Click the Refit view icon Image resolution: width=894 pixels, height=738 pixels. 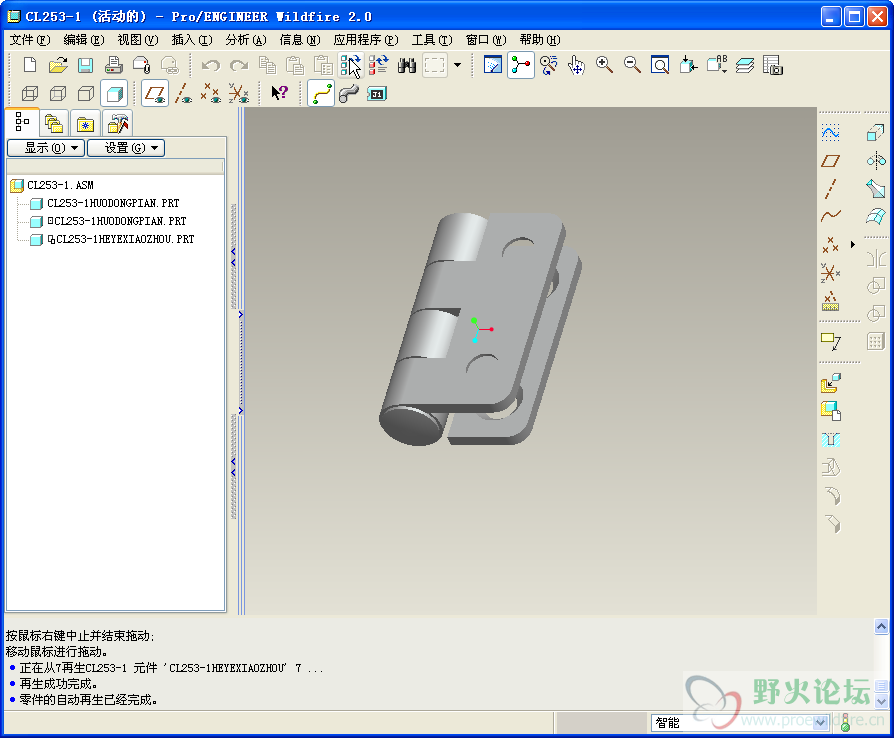(x=660, y=65)
